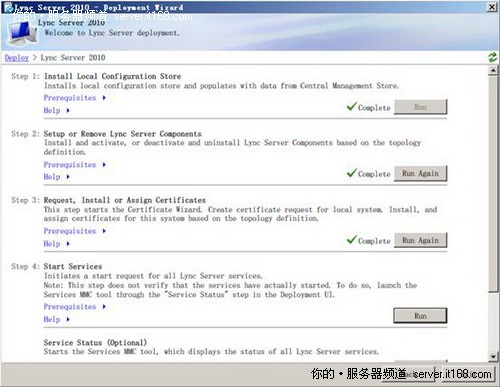
Task: Expand Help under Start Services
Action: click(57, 319)
